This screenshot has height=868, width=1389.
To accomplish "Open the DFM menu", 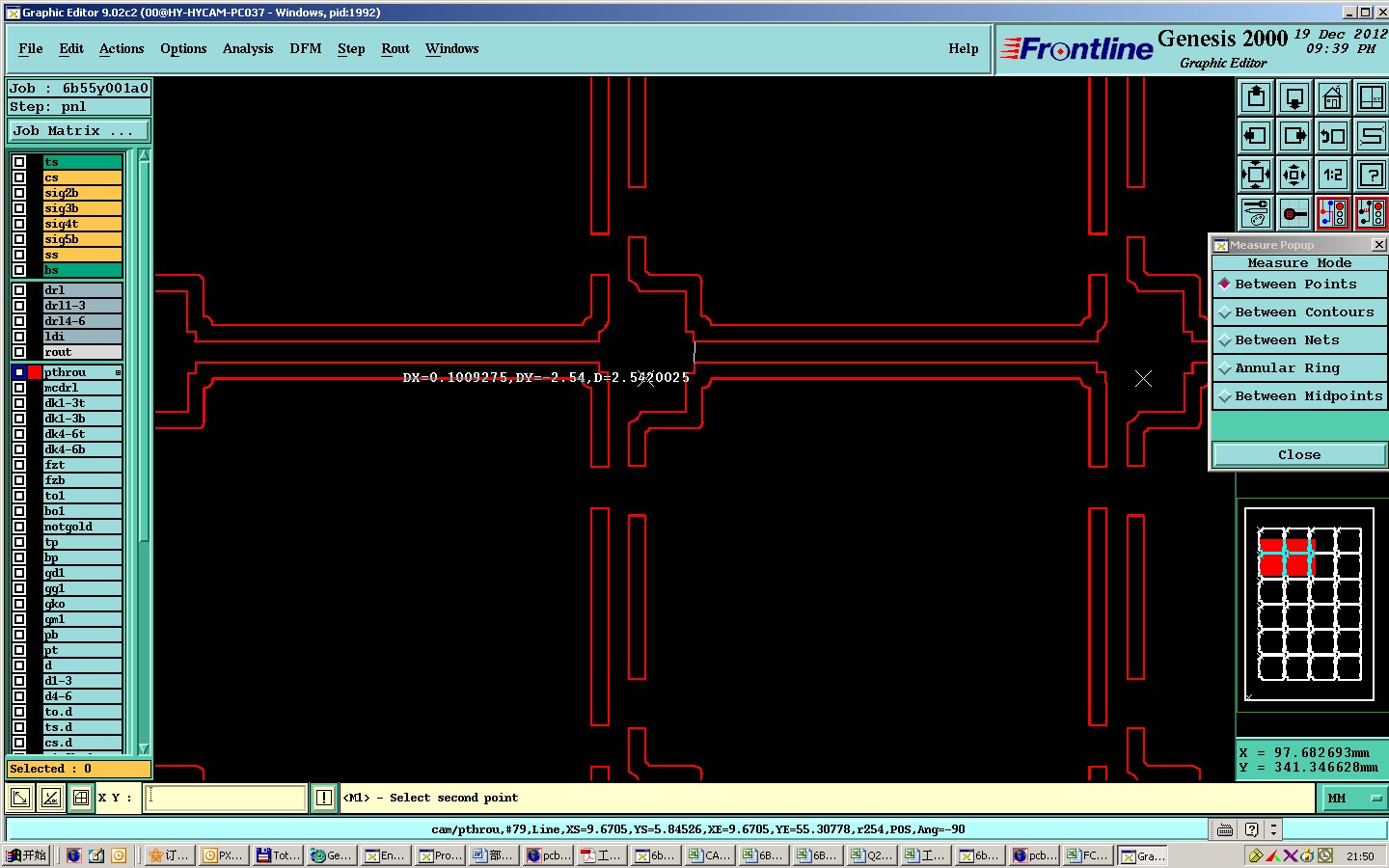I will [306, 49].
